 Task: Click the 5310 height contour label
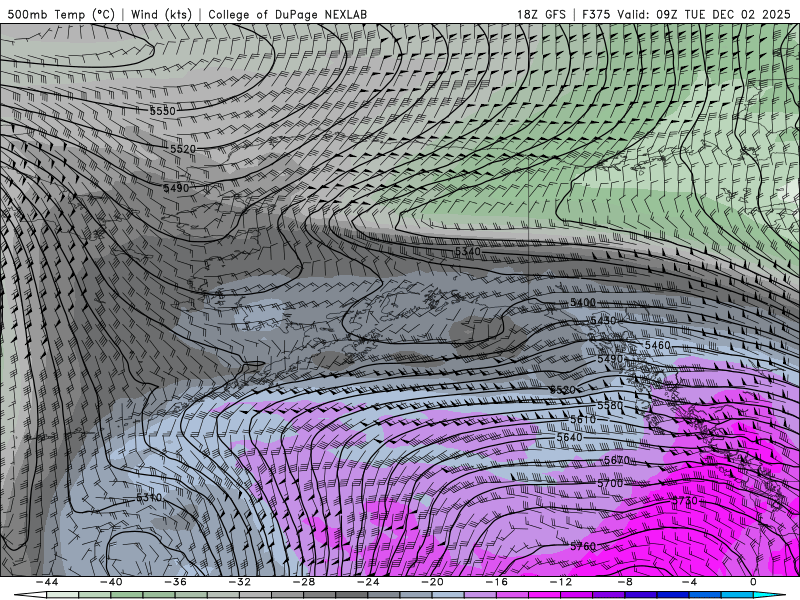(149, 497)
